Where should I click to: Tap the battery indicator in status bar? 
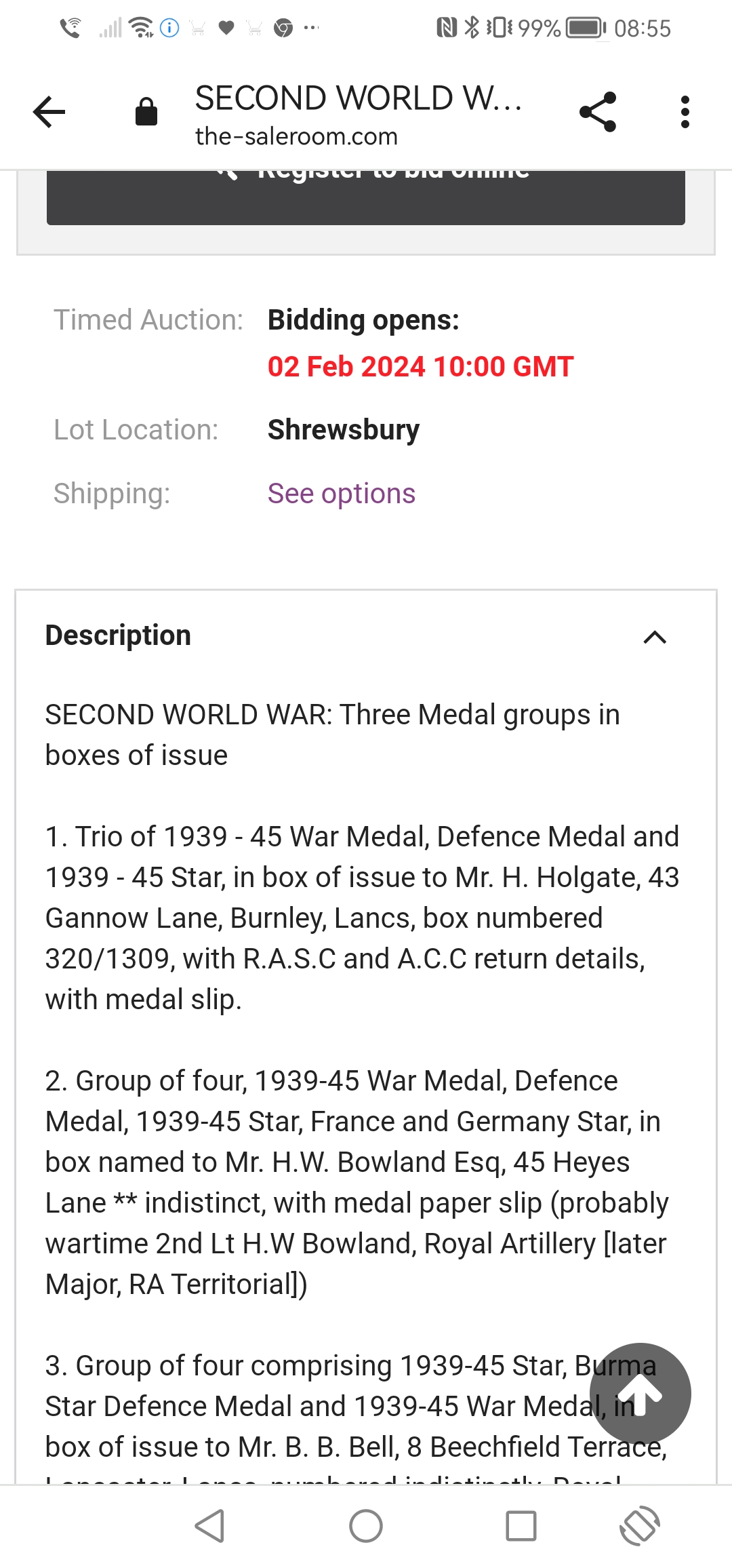click(x=585, y=28)
